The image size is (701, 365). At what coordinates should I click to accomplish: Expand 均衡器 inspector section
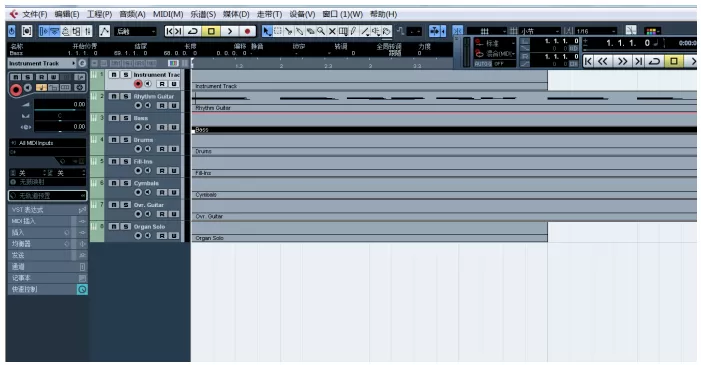coord(47,244)
